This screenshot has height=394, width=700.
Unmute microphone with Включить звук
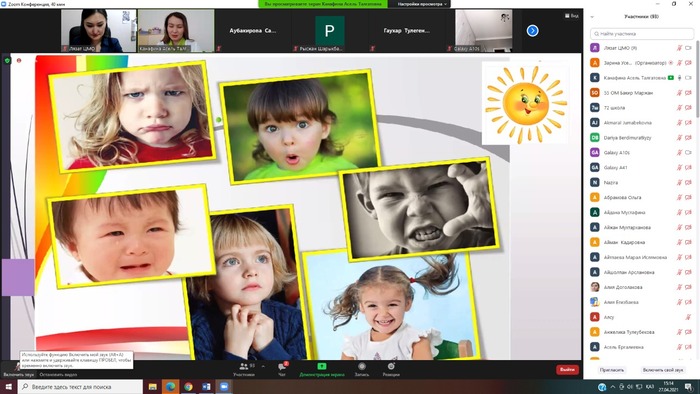18,369
